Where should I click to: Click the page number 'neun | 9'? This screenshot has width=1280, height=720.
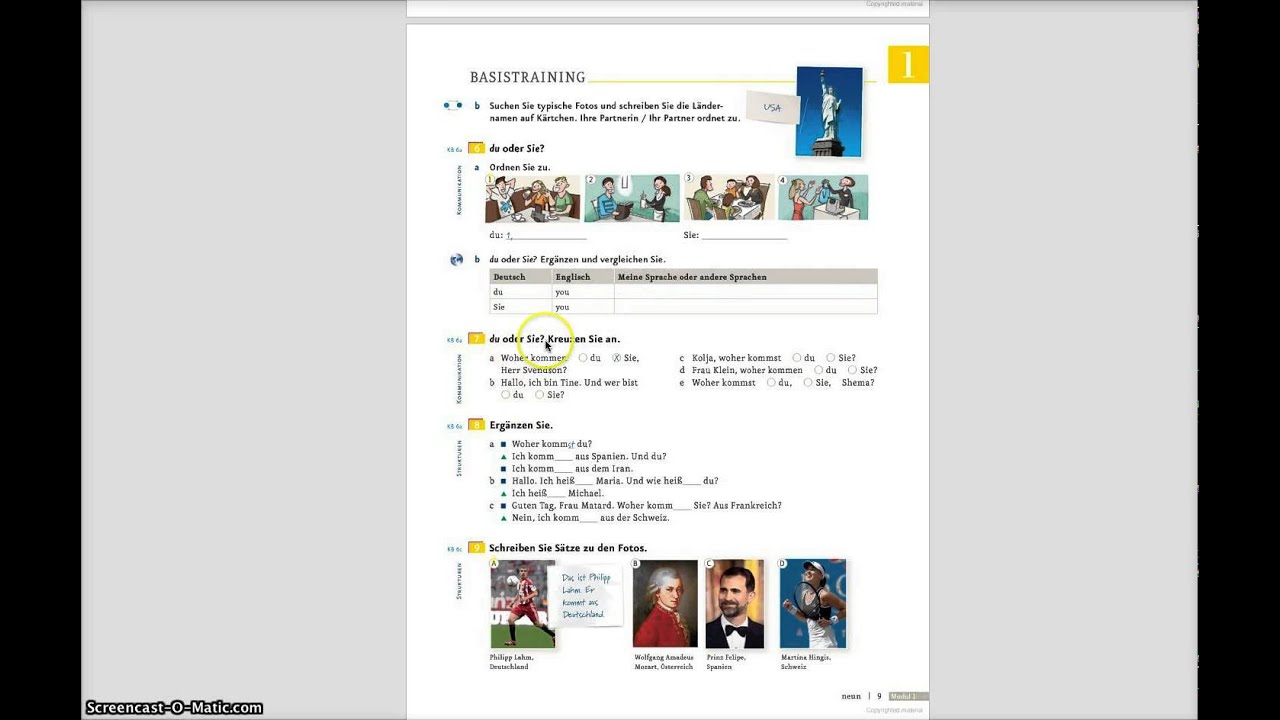(861, 696)
